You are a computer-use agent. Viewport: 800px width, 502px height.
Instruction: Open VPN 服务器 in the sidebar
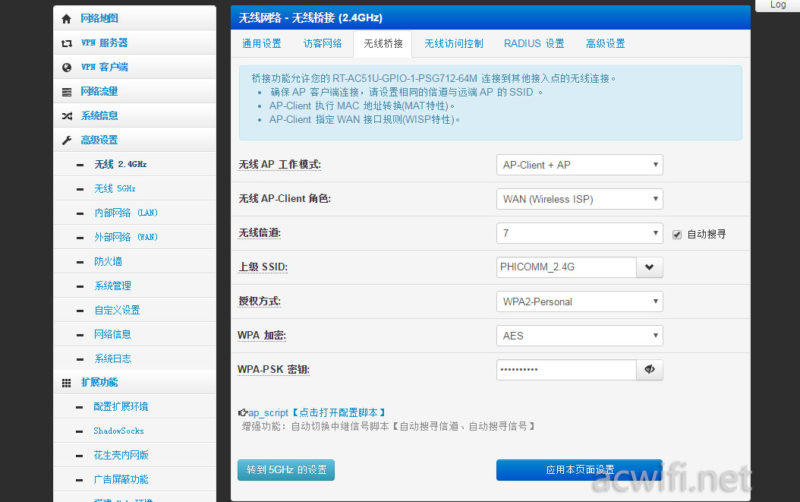[135, 43]
